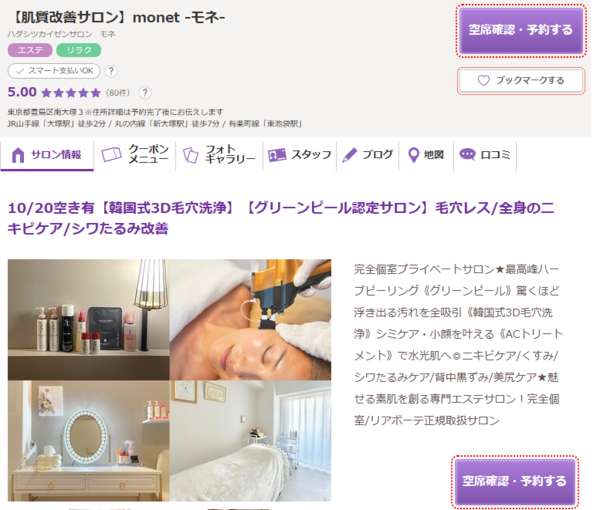Click the staff ID card icon
This screenshot has width=600, height=510.
click(277, 155)
